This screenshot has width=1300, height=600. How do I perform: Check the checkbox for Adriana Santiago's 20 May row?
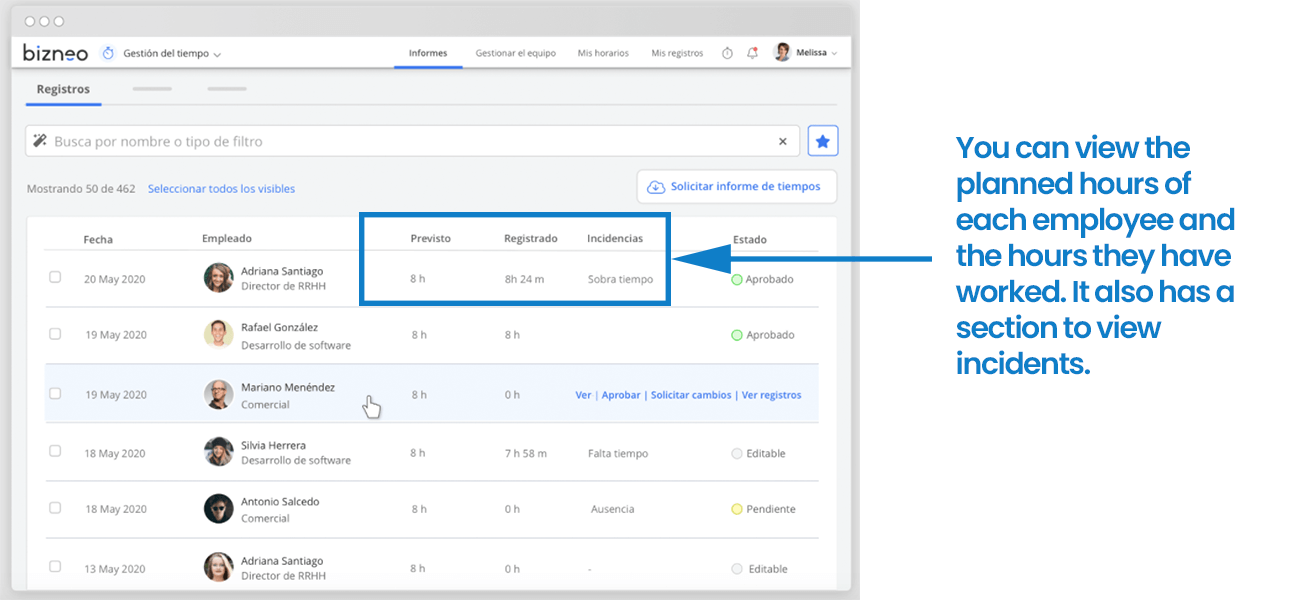point(55,277)
